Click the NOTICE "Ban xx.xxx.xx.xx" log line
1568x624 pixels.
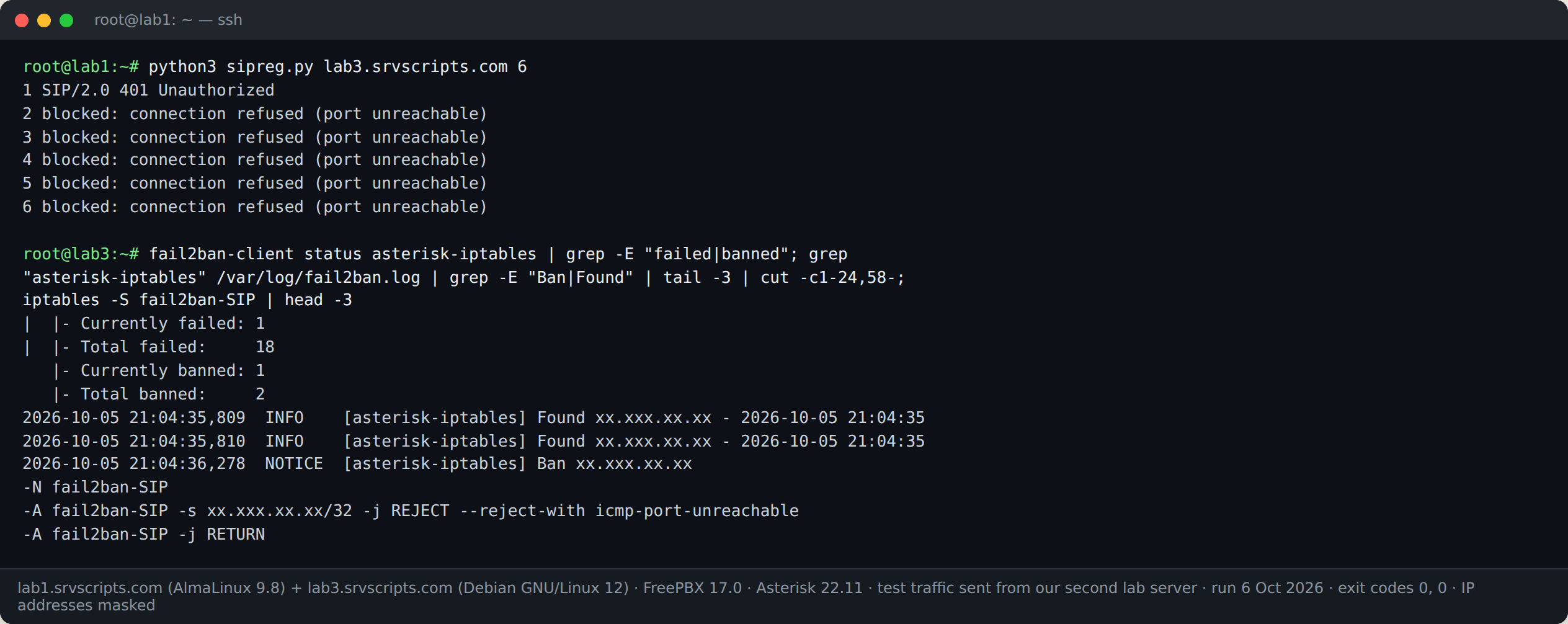click(357, 464)
